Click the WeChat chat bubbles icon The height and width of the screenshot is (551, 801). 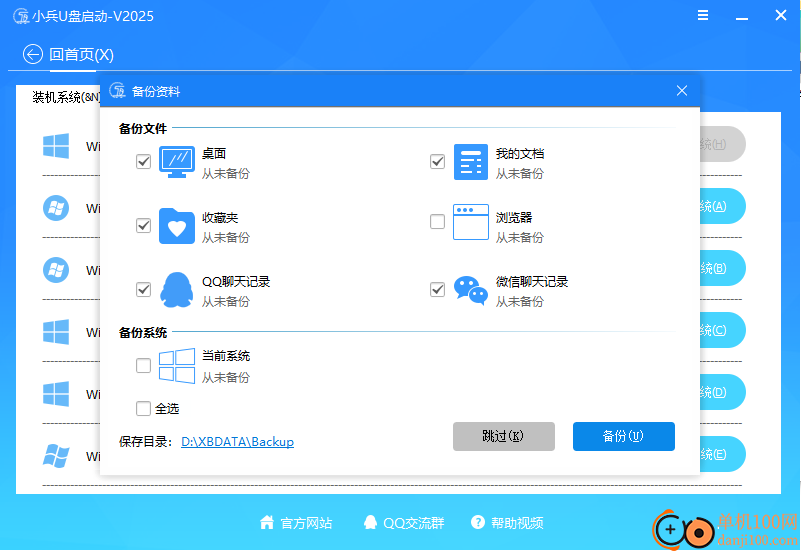tap(470, 290)
